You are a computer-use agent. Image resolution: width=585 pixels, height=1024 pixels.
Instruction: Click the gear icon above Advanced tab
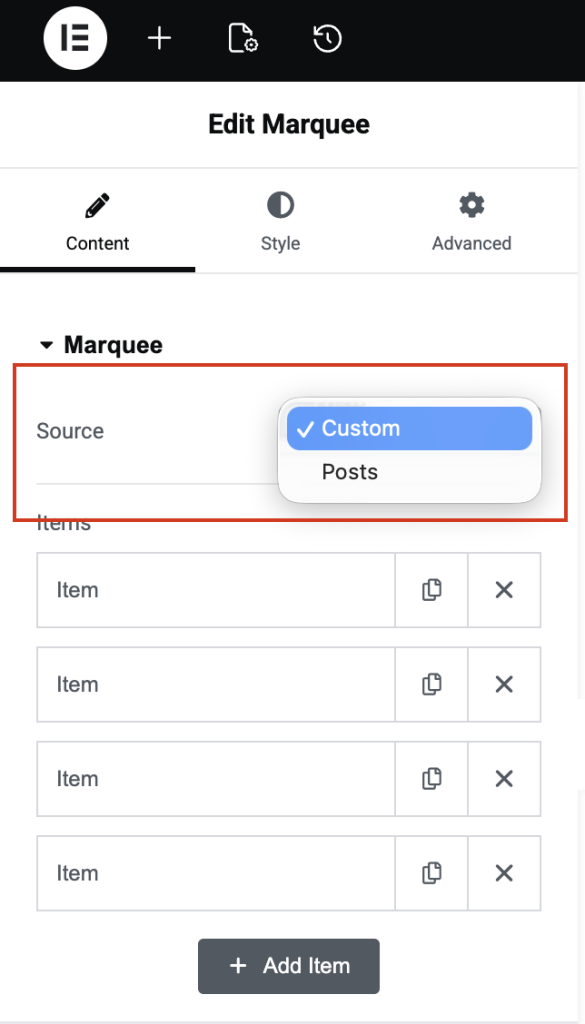[x=471, y=203]
